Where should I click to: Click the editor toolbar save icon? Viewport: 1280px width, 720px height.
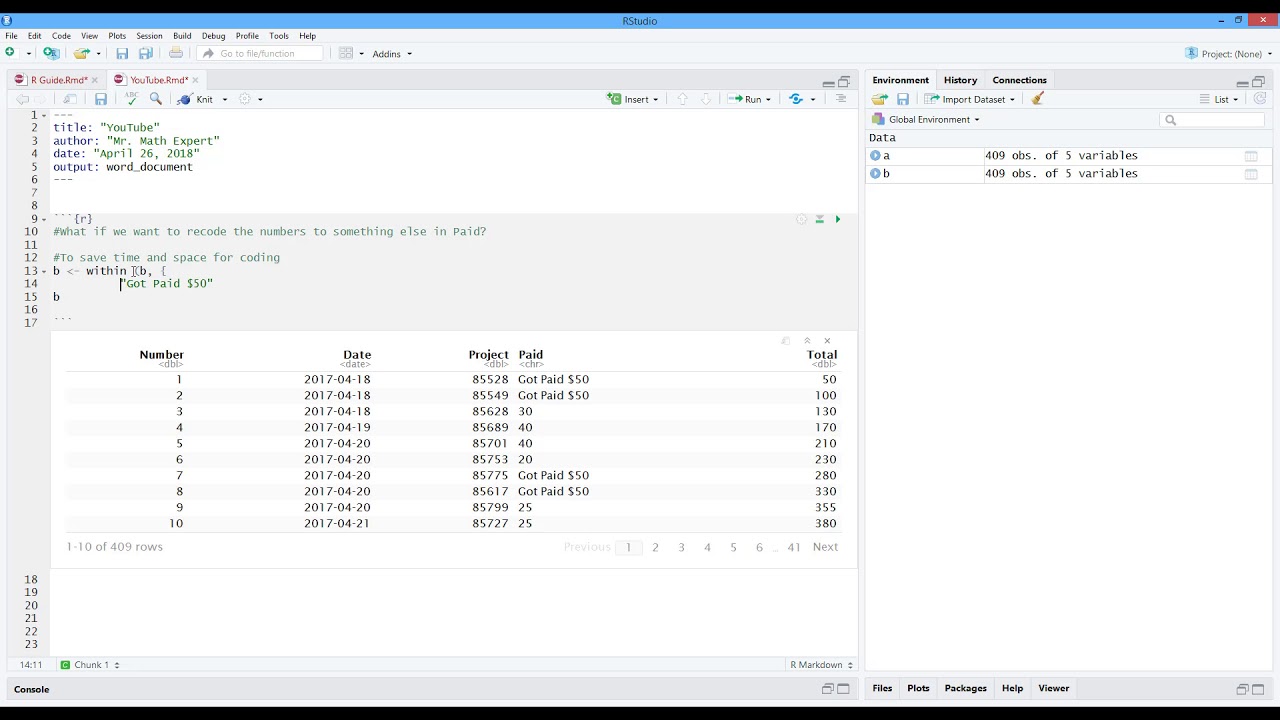tap(101, 99)
